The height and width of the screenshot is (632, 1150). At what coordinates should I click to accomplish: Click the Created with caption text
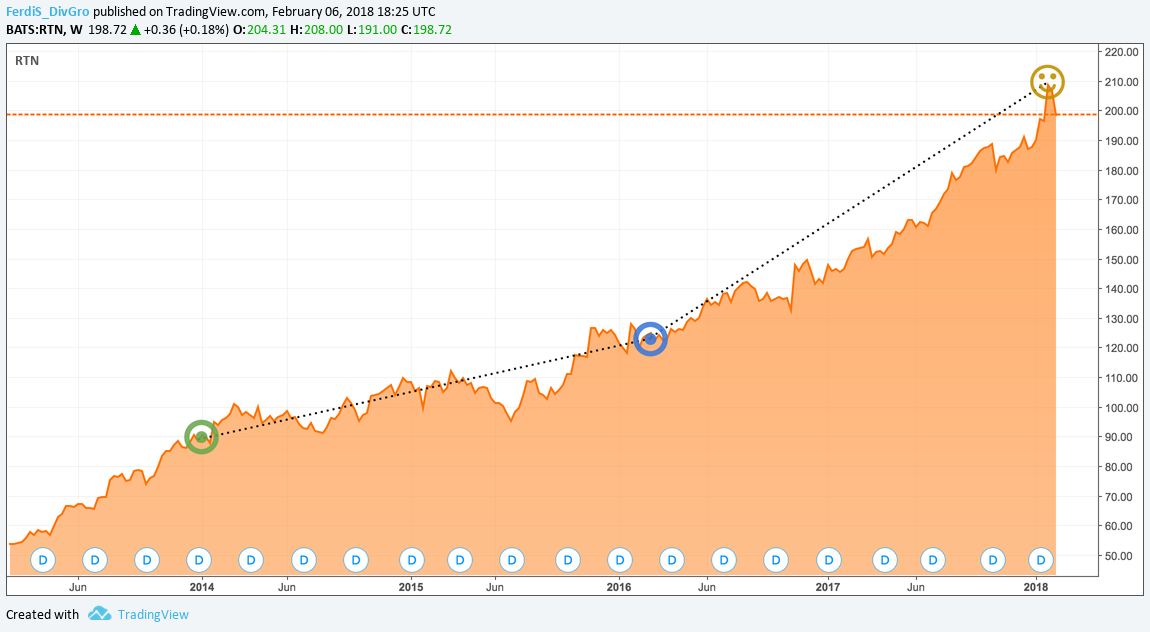pyautogui.click(x=43, y=614)
